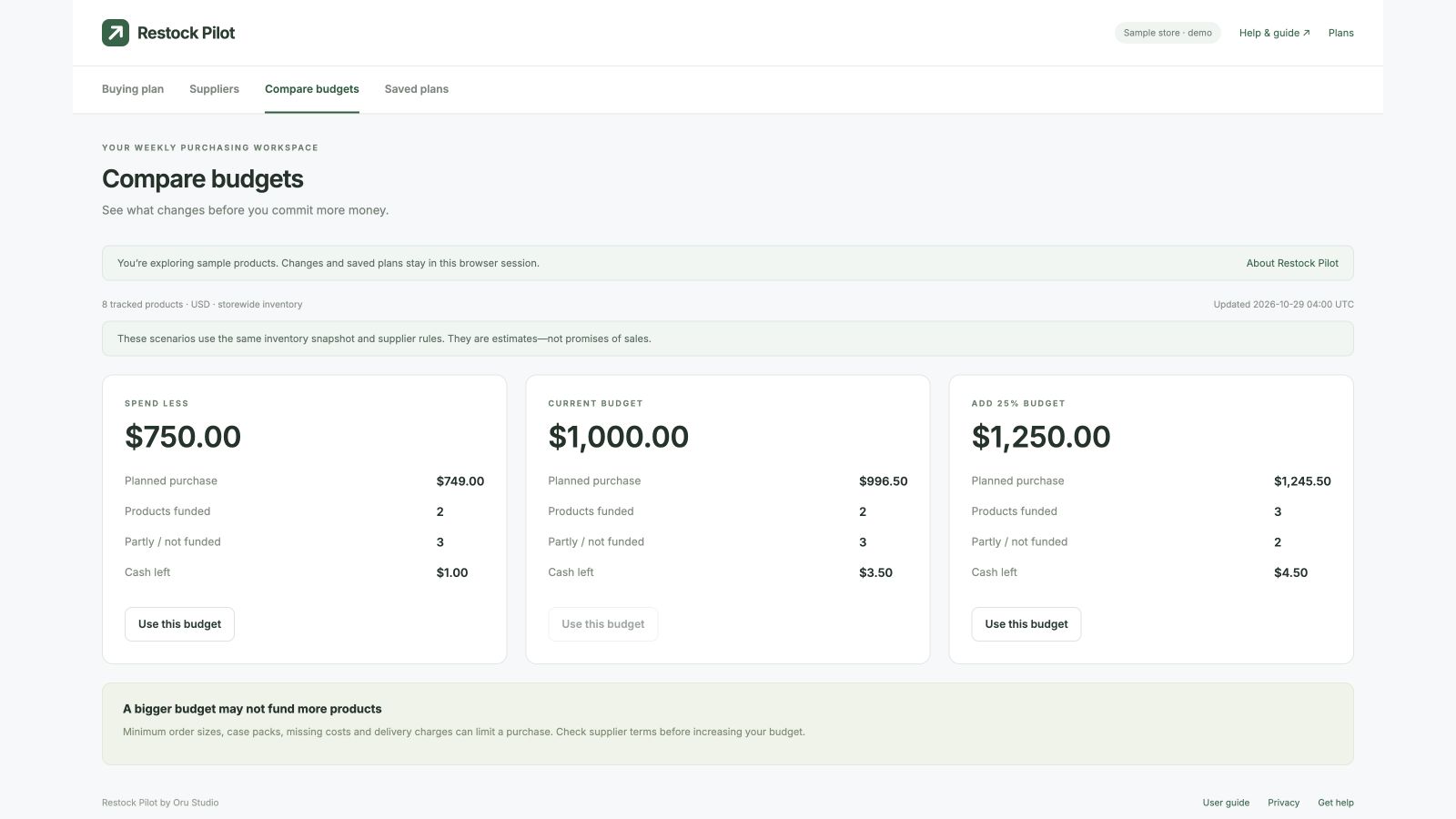Click the $1,245.50 planned purchase value
1456x819 pixels.
coord(1302,481)
